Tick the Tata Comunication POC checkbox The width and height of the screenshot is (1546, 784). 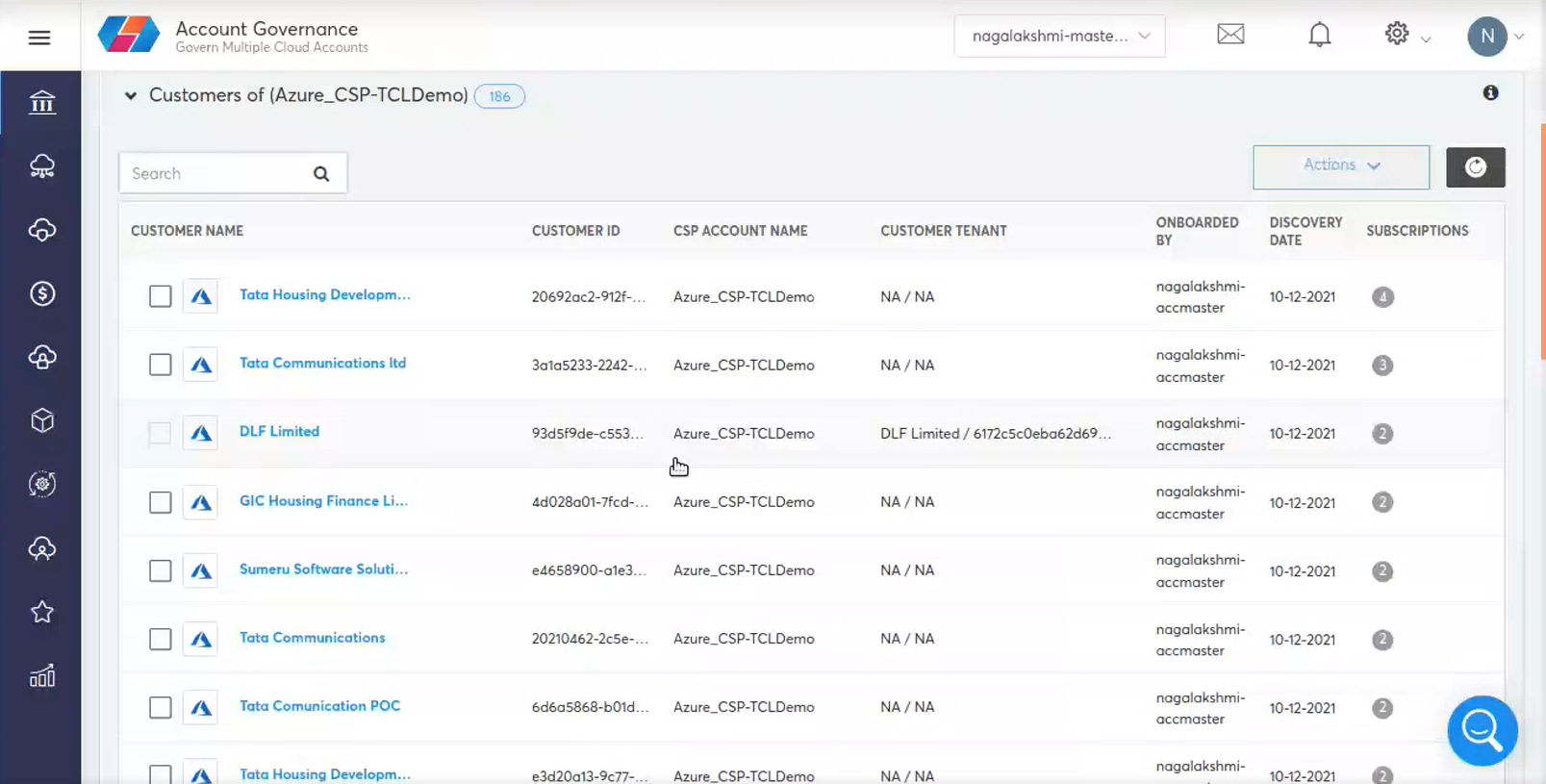(x=161, y=708)
